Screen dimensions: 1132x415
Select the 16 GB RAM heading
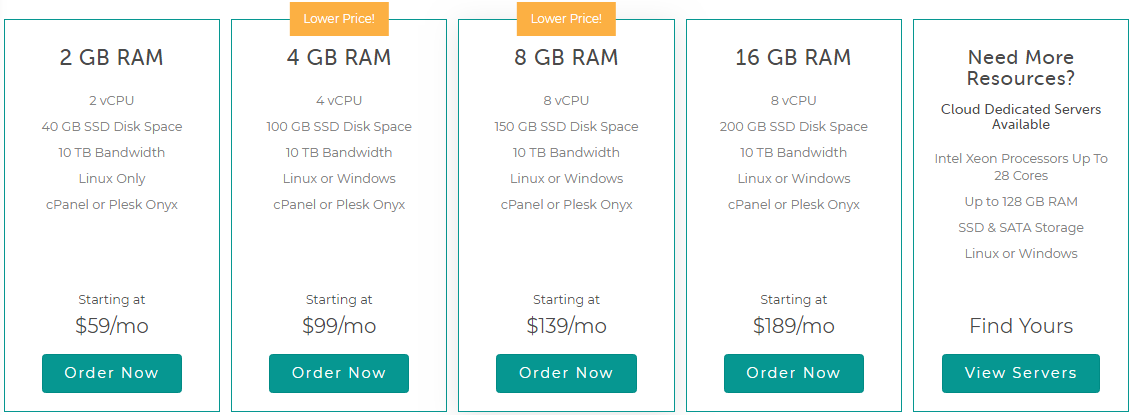click(793, 58)
